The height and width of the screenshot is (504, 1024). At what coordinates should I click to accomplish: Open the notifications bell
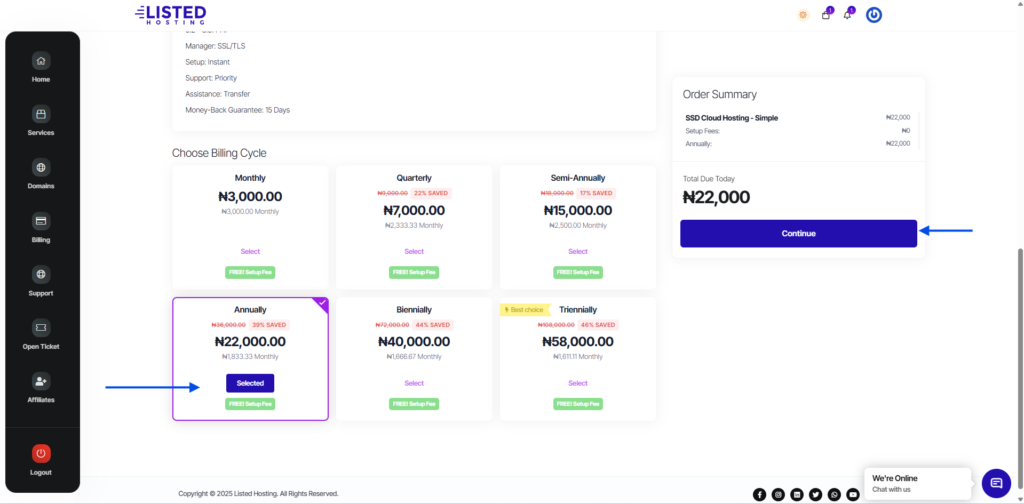(x=847, y=15)
